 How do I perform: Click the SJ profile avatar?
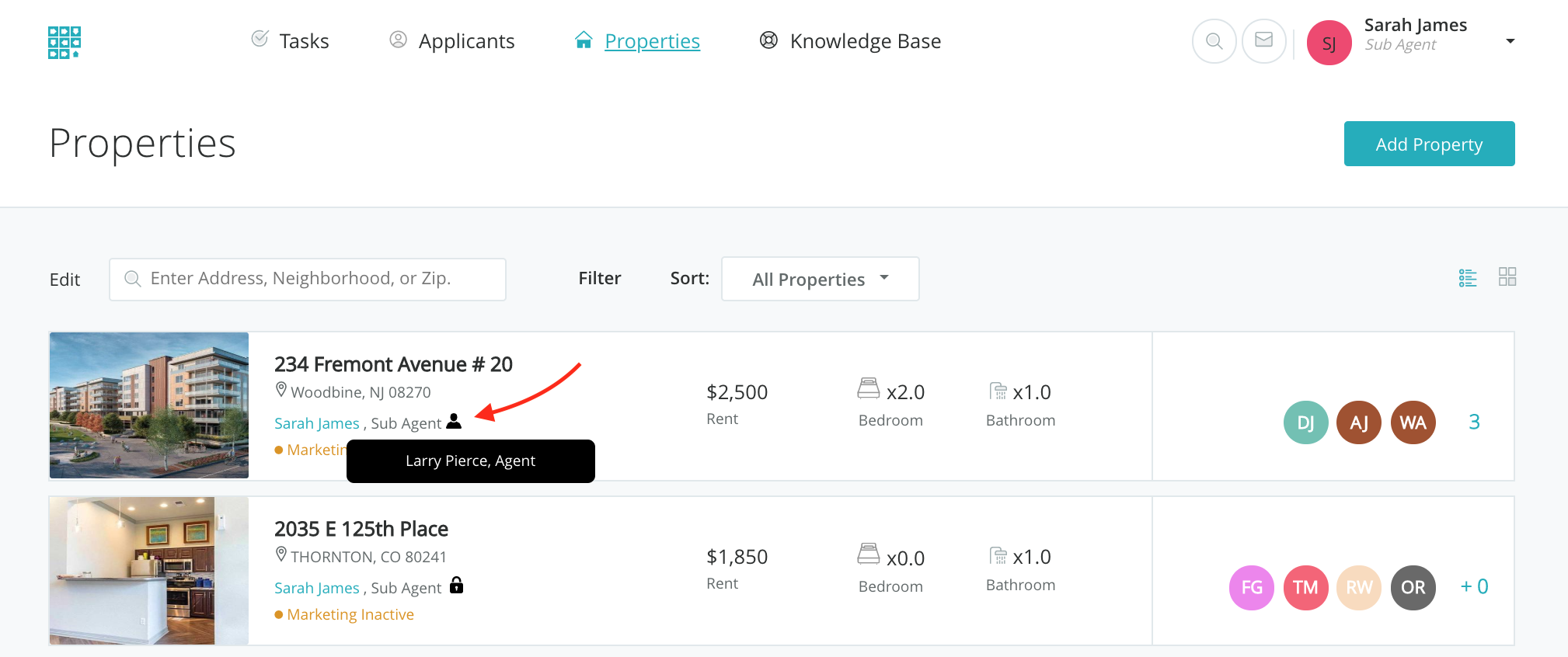[x=1329, y=43]
